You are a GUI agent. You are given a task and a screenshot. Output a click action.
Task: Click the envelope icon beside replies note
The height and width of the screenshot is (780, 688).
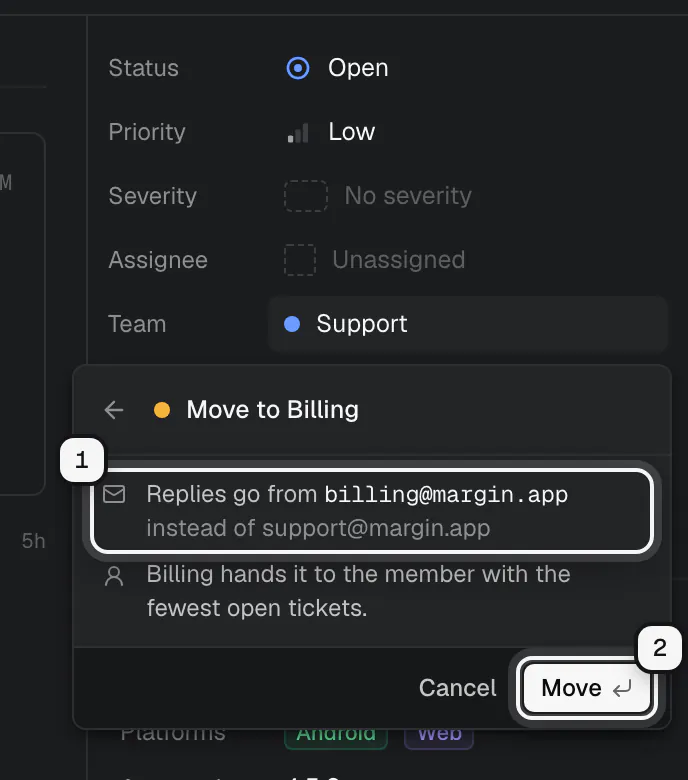[114, 494]
